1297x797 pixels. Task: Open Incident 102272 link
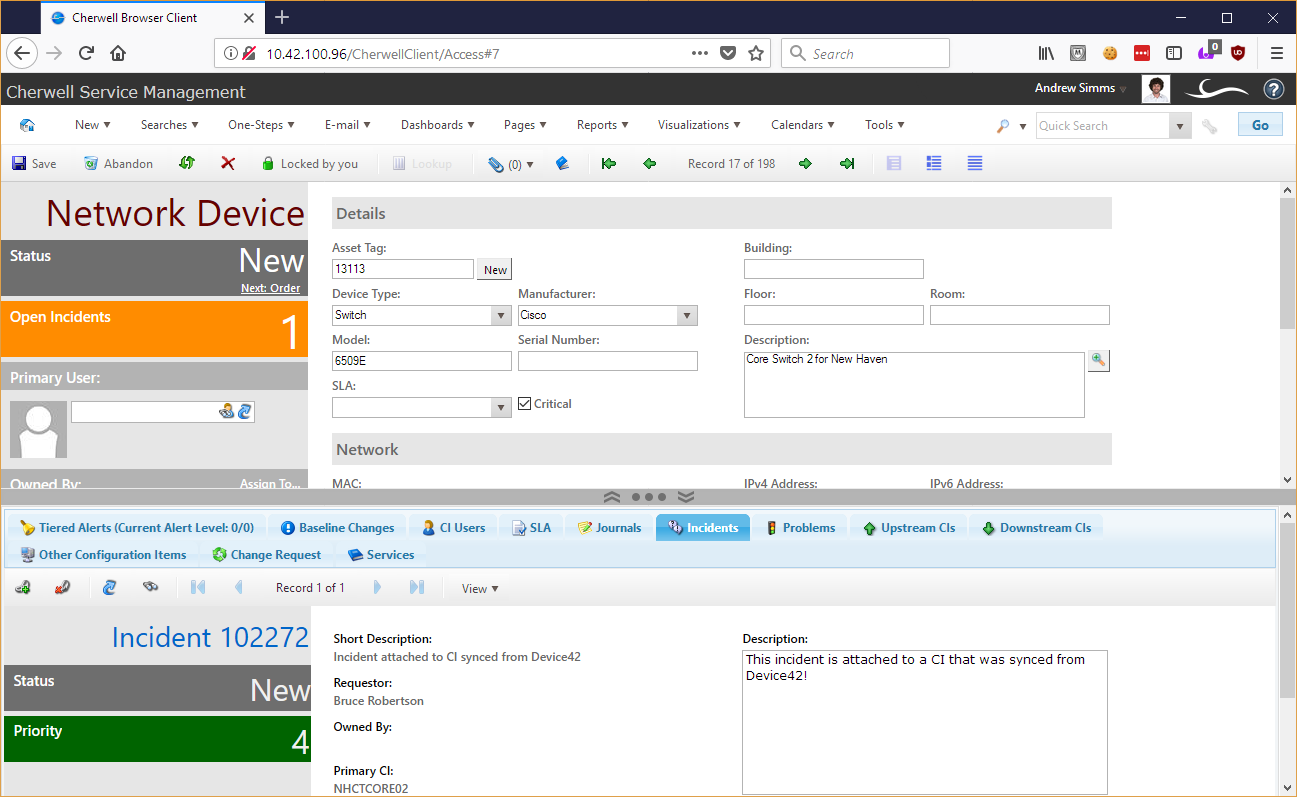[x=209, y=638]
